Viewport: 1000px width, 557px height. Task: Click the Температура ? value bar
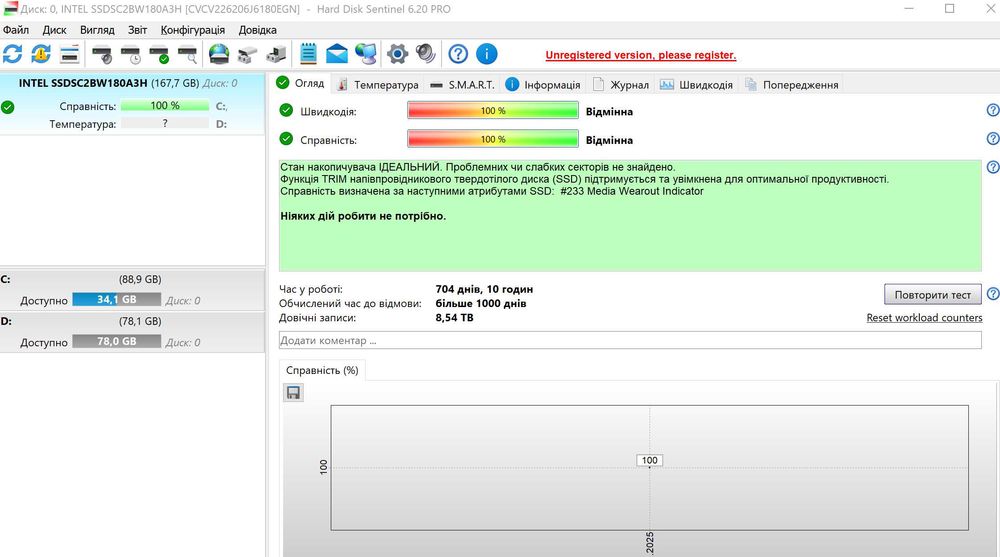tap(165, 124)
